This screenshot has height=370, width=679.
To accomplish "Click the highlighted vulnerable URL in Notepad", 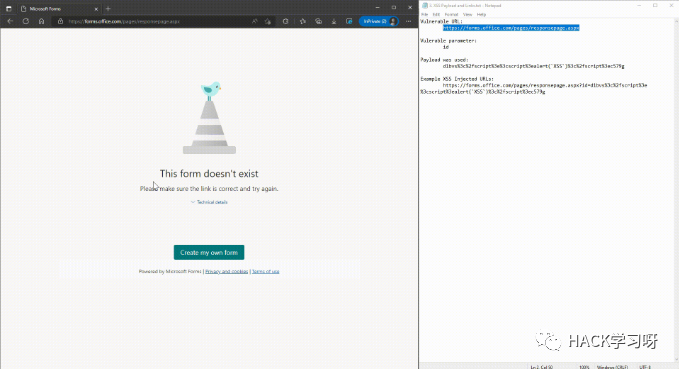I will pyautogui.click(x=511, y=28).
